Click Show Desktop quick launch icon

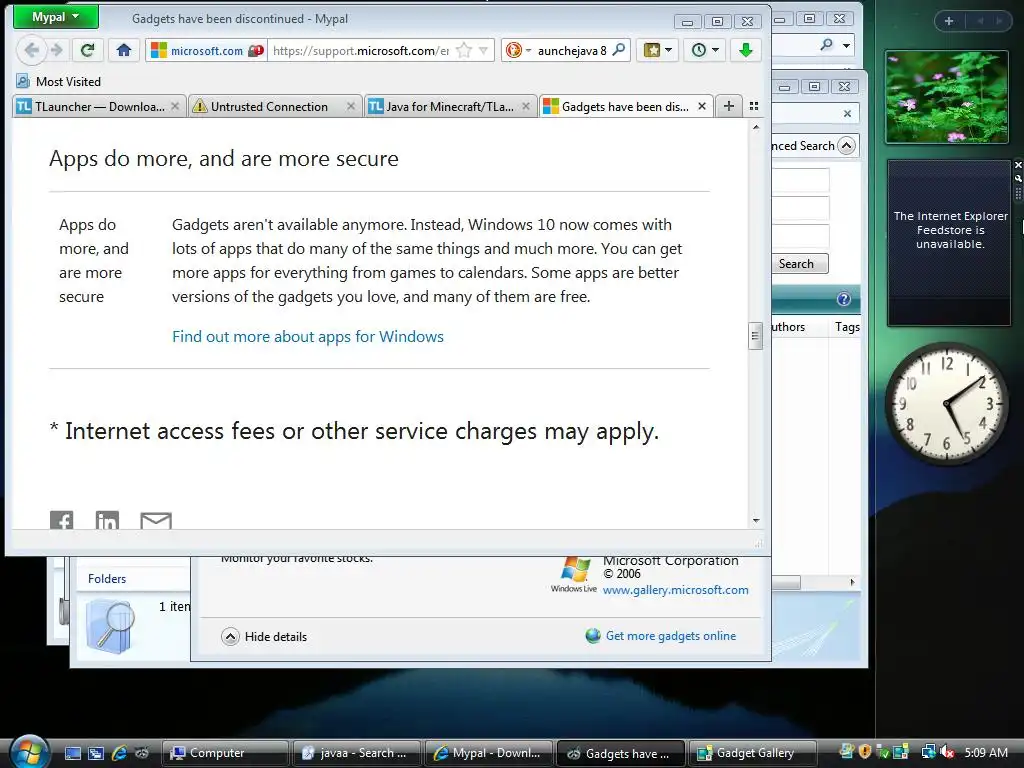coord(72,753)
